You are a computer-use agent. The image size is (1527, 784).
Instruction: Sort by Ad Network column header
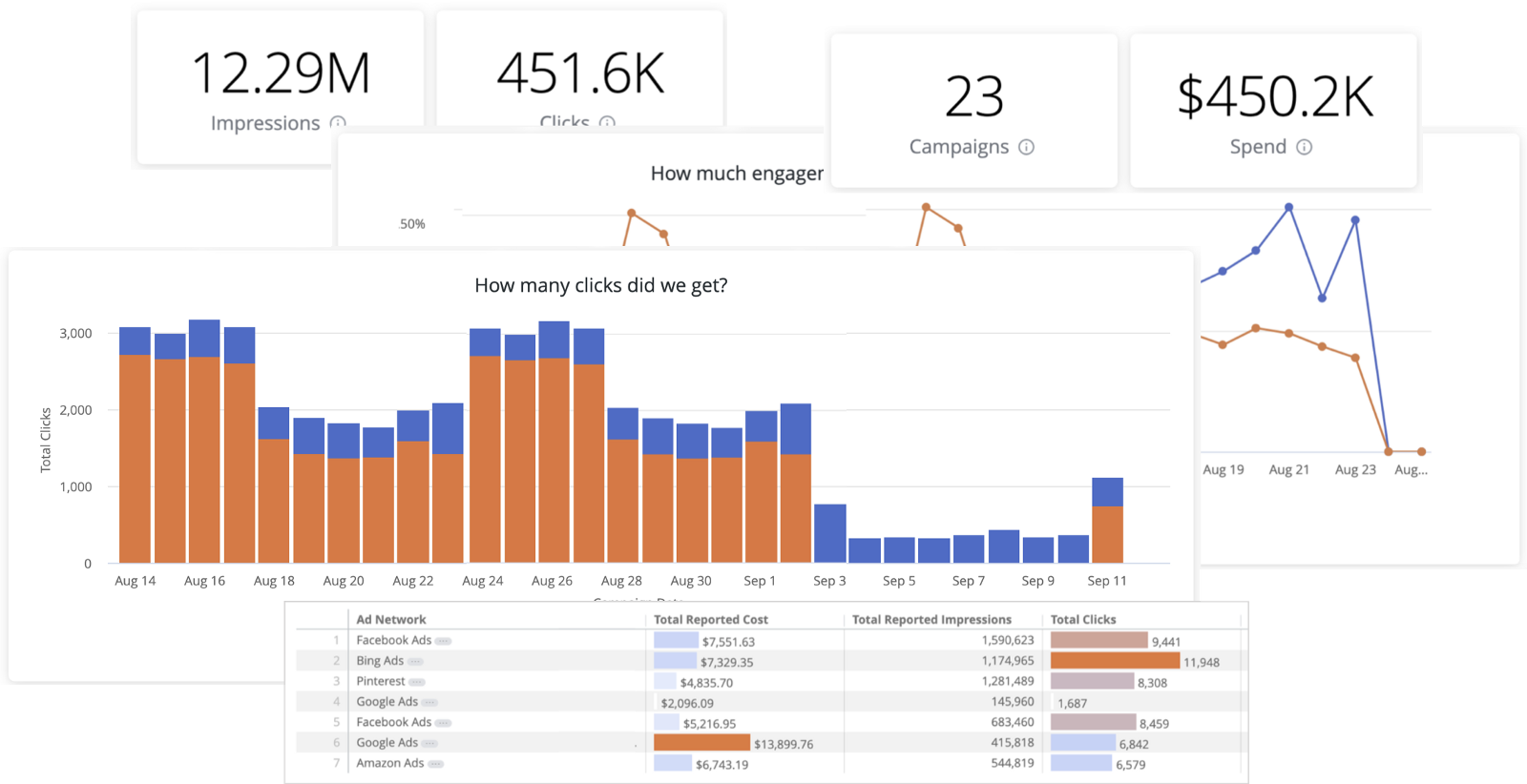click(391, 619)
